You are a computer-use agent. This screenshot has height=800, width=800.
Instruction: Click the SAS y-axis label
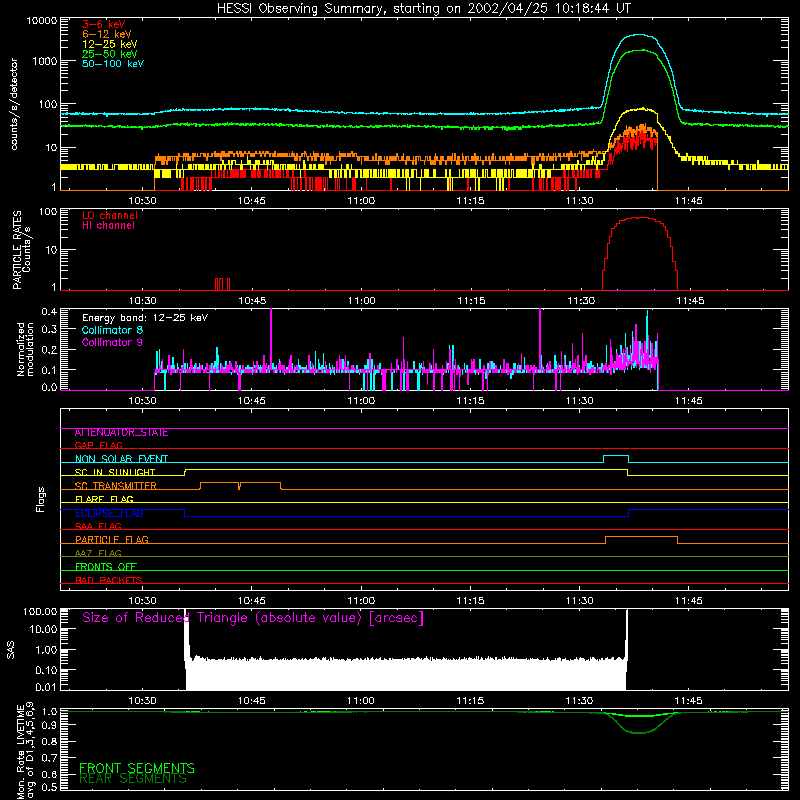(x=11, y=650)
